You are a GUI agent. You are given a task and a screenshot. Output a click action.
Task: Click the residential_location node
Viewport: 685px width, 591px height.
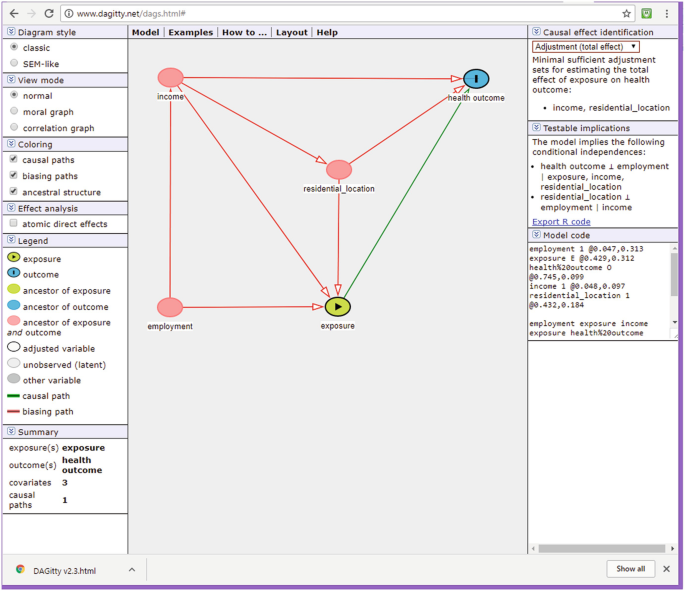click(x=339, y=170)
